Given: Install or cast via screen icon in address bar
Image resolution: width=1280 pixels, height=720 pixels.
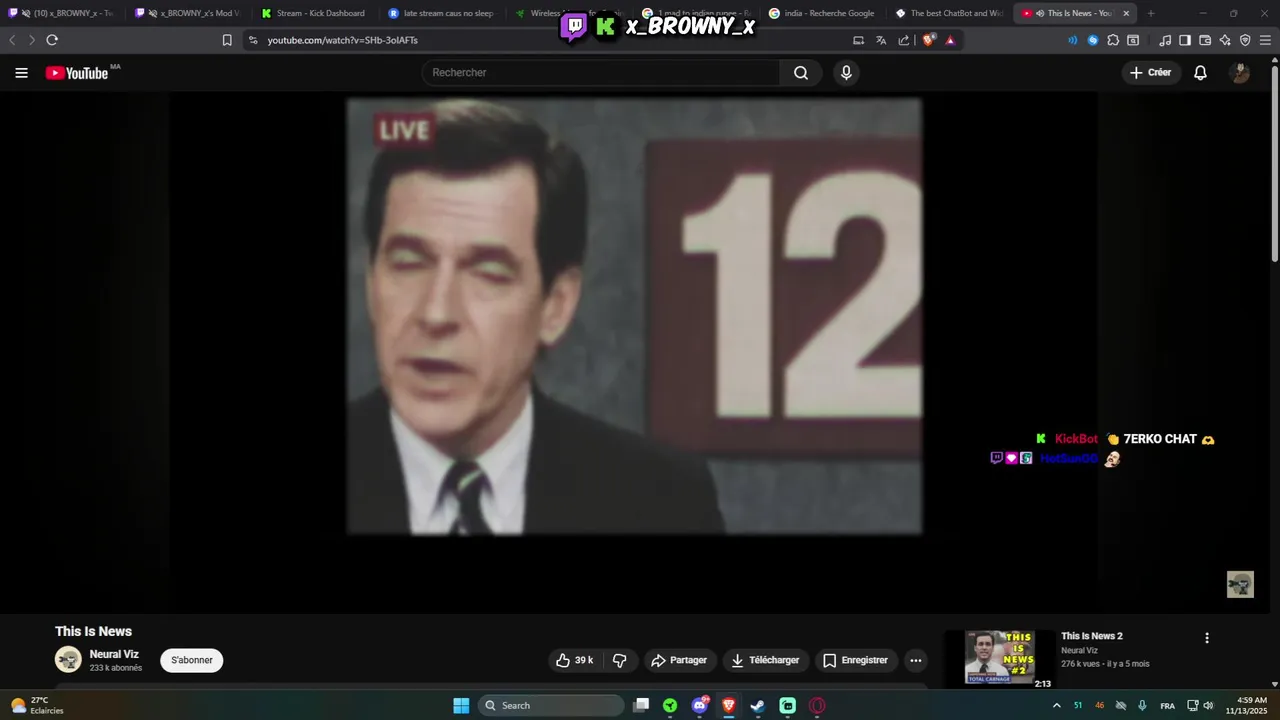Looking at the screenshot, I should coord(858,40).
